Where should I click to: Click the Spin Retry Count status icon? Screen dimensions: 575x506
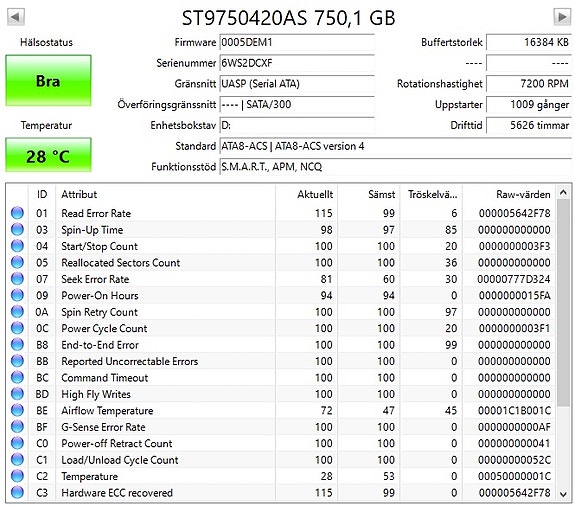17,312
